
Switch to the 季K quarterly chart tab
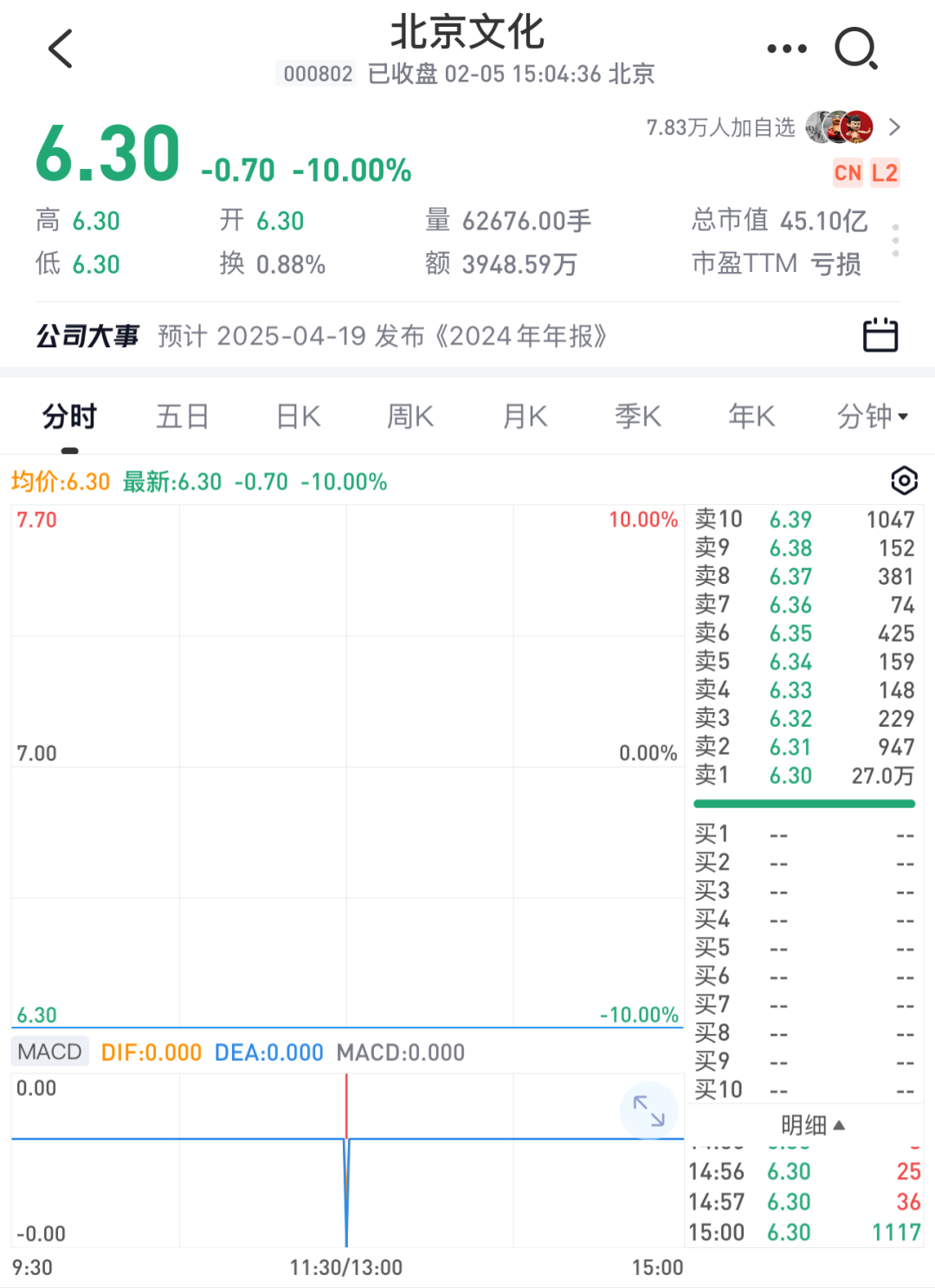[638, 417]
